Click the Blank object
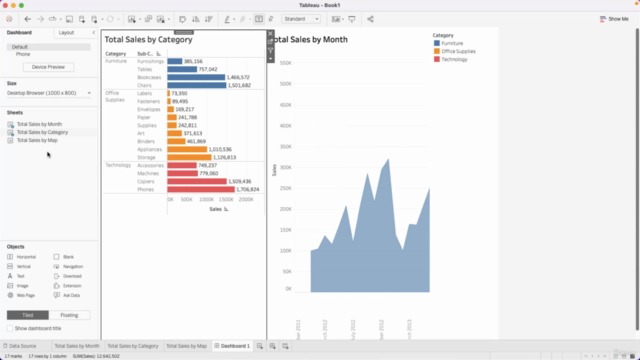The width and height of the screenshot is (640, 360). pyautogui.click(x=64, y=257)
